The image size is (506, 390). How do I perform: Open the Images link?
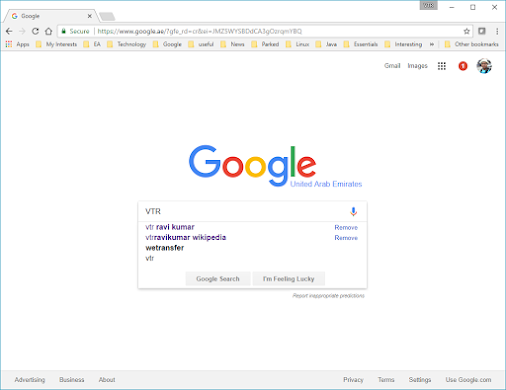(417, 66)
